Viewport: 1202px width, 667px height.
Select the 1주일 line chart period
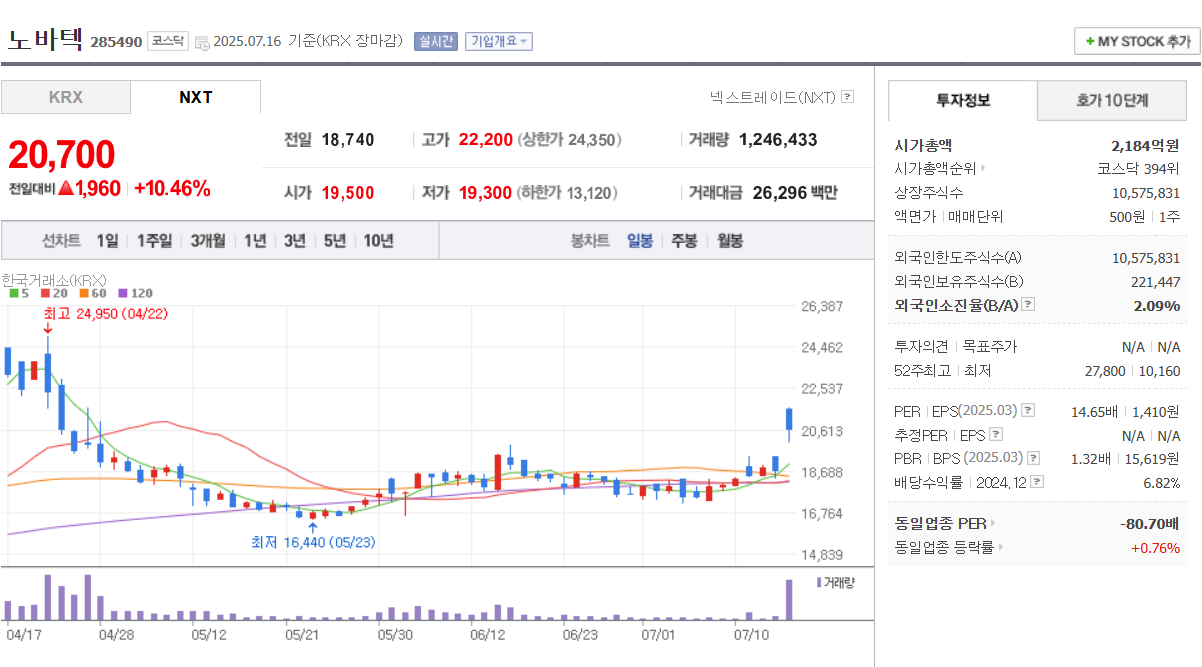coord(154,241)
